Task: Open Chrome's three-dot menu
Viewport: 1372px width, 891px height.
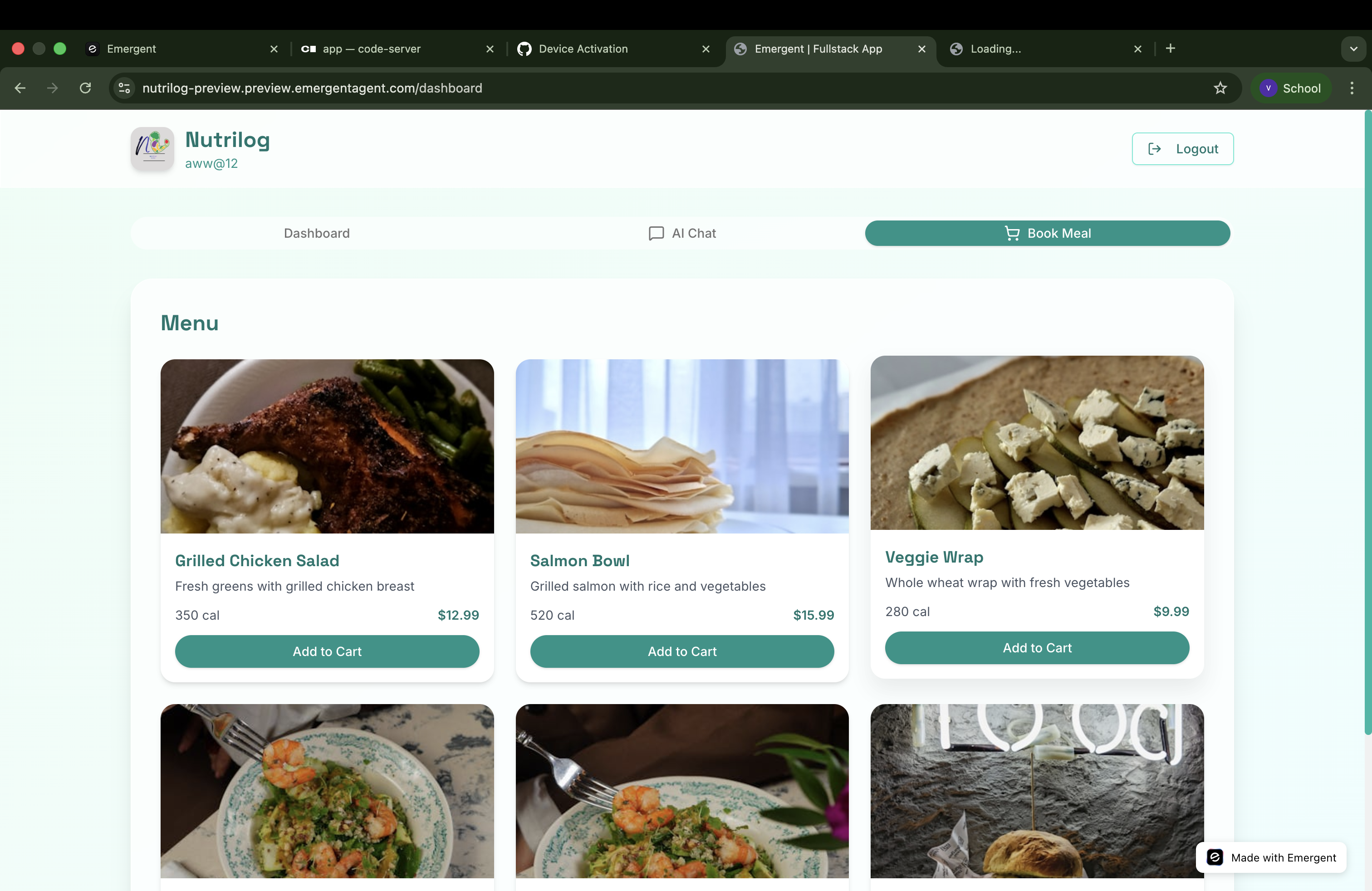Action: coord(1352,88)
